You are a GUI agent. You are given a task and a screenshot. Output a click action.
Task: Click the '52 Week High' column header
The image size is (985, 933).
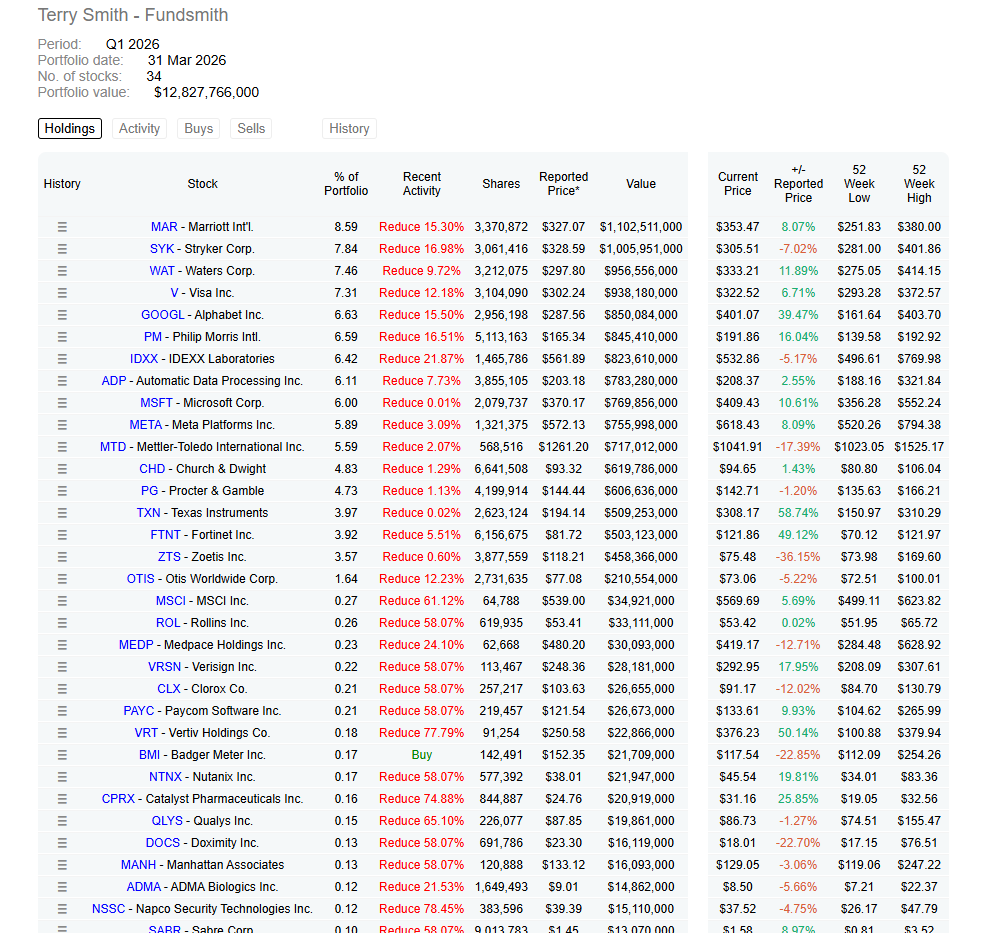[919, 183]
